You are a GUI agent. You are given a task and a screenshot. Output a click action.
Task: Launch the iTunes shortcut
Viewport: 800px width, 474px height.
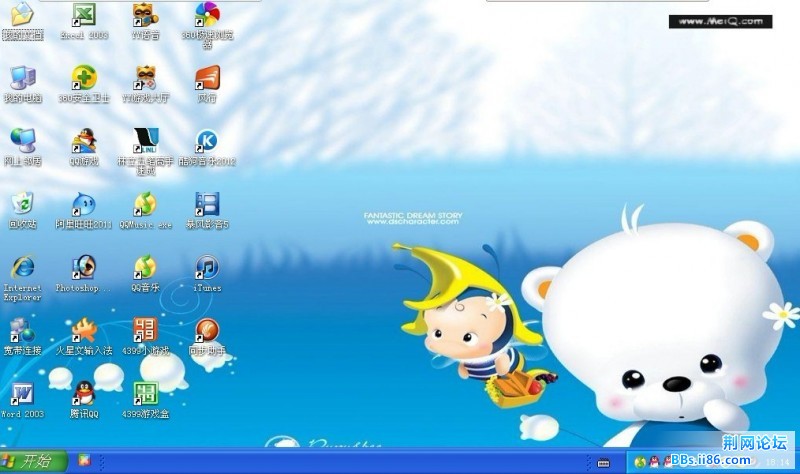(207, 267)
